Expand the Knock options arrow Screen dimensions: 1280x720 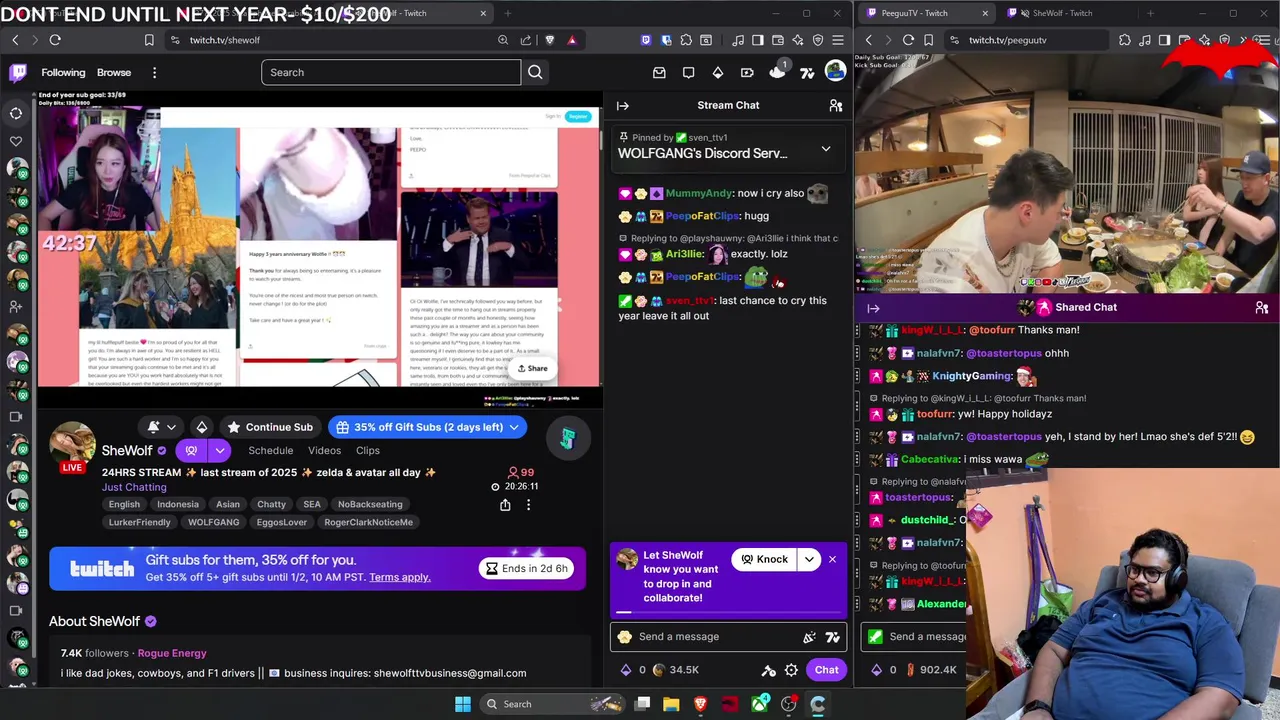pyautogui.click(x=809, y=559)
